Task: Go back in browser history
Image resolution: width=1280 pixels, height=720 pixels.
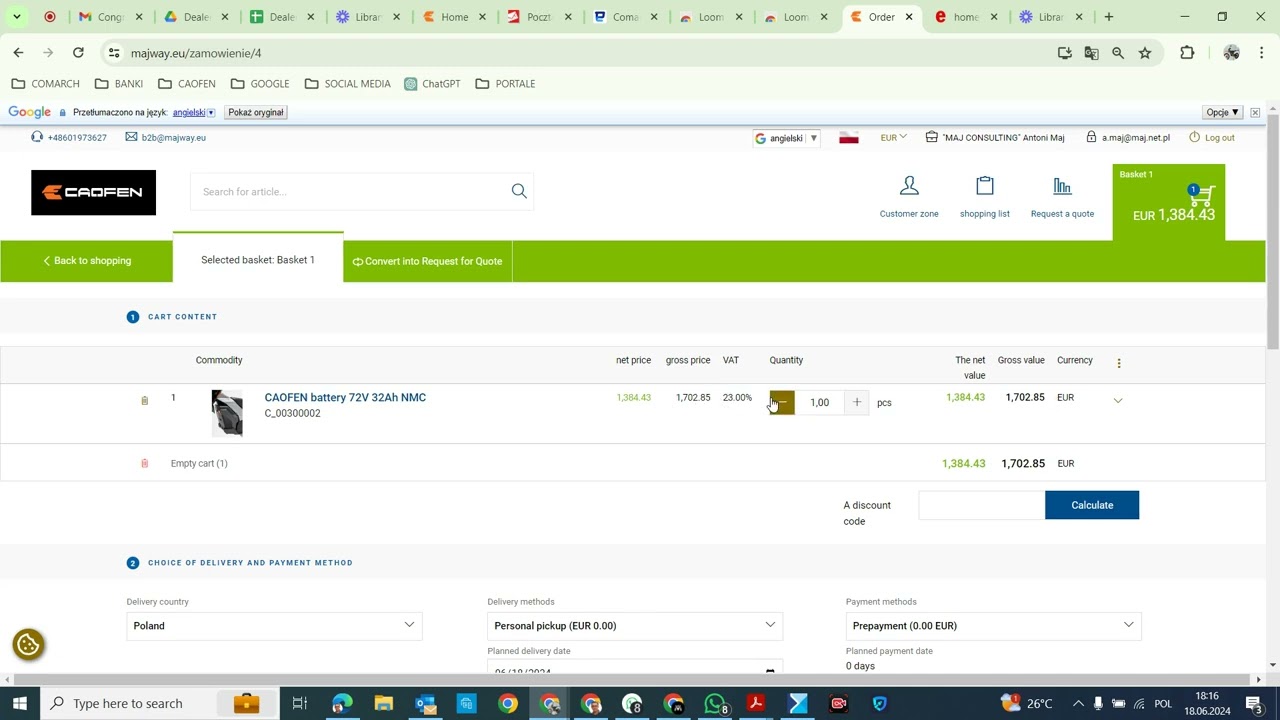Action: click(18, 53)
